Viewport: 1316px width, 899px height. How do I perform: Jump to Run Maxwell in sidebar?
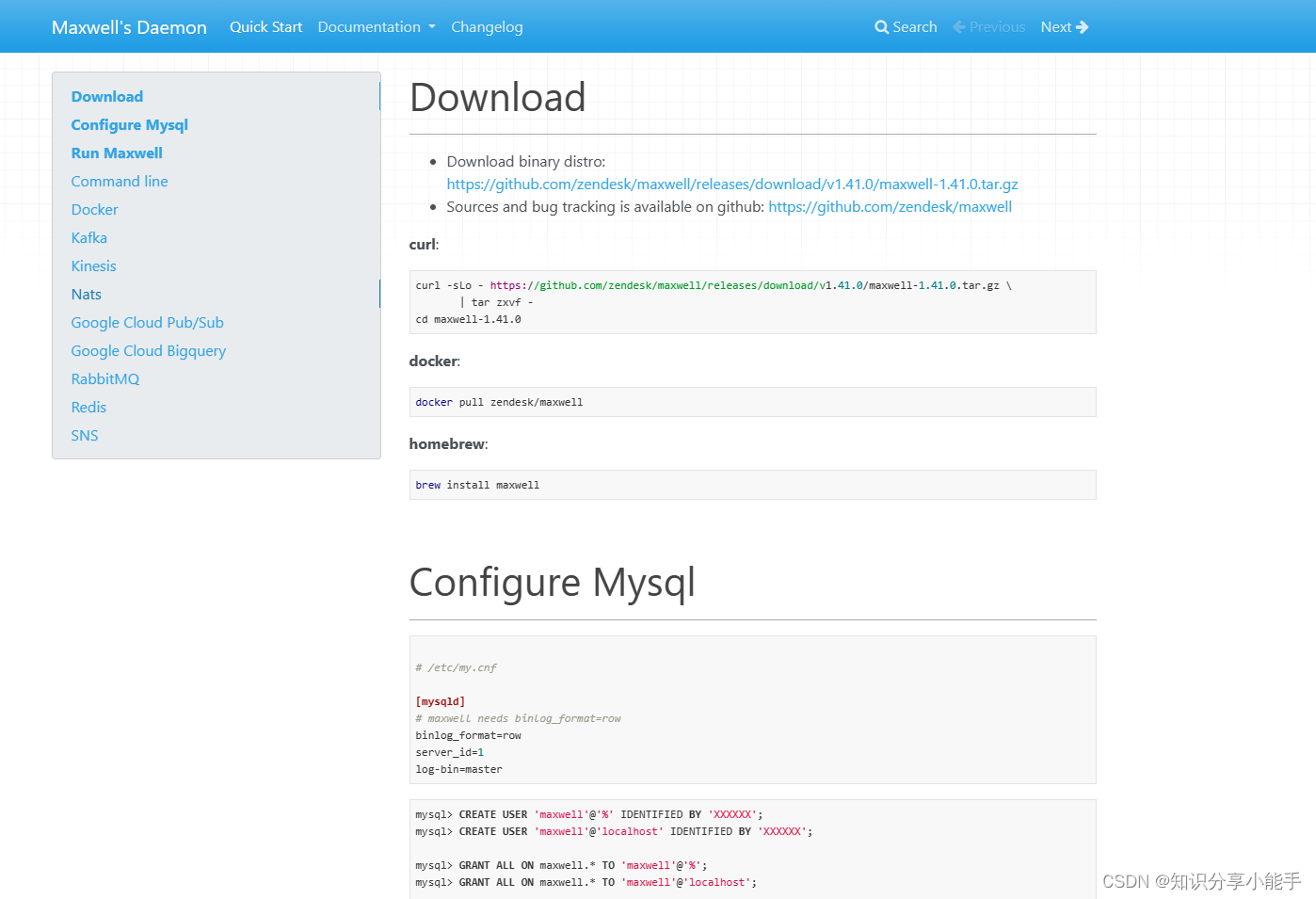117,153
